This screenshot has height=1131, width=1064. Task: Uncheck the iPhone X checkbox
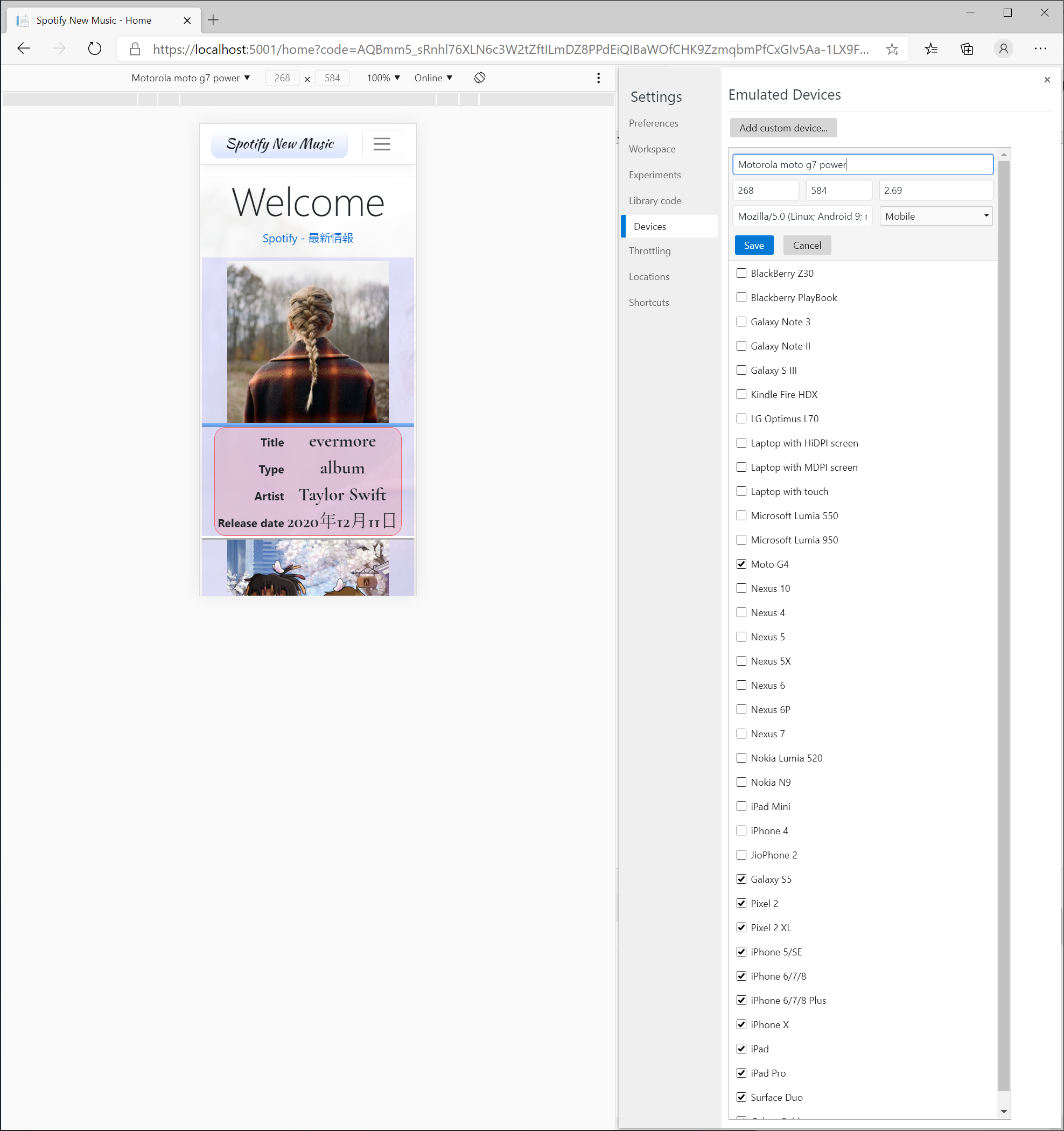741,1024
